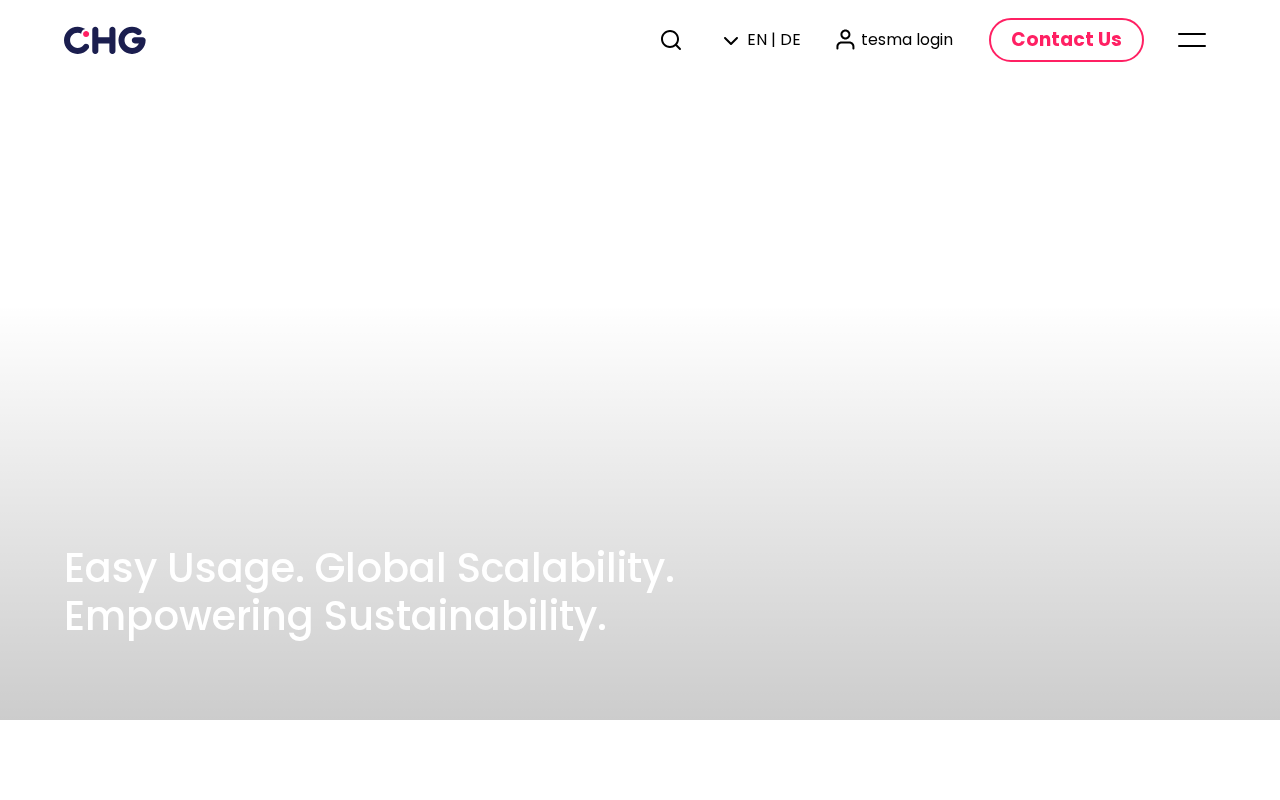Click the pink dot in the CHG logo

tap(86, 34)
